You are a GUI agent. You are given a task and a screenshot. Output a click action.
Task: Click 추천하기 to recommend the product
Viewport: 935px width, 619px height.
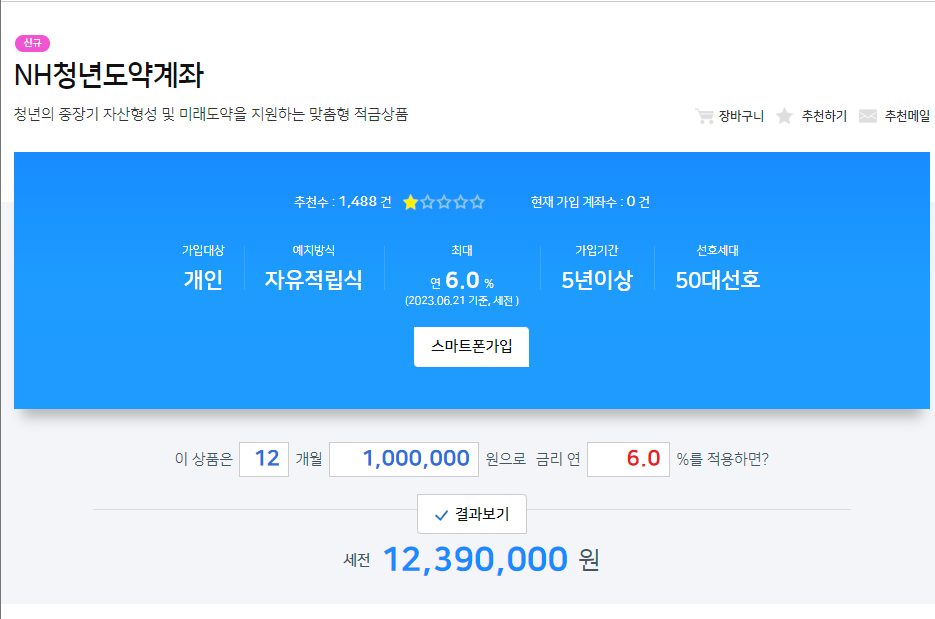[x=823, y=115]
